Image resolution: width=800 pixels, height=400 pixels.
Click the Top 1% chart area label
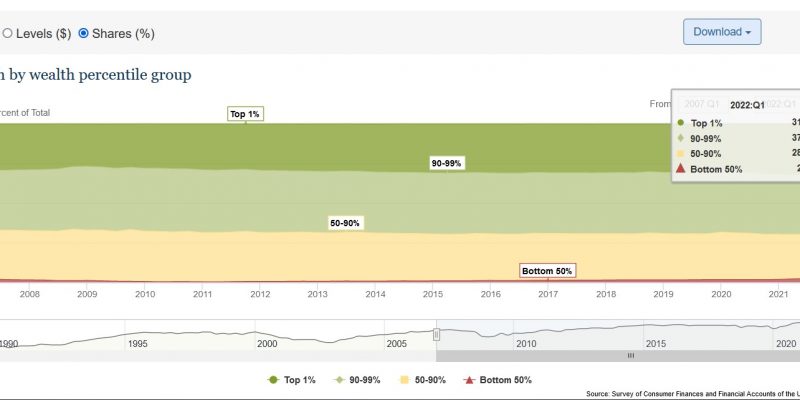coord(245,114)
